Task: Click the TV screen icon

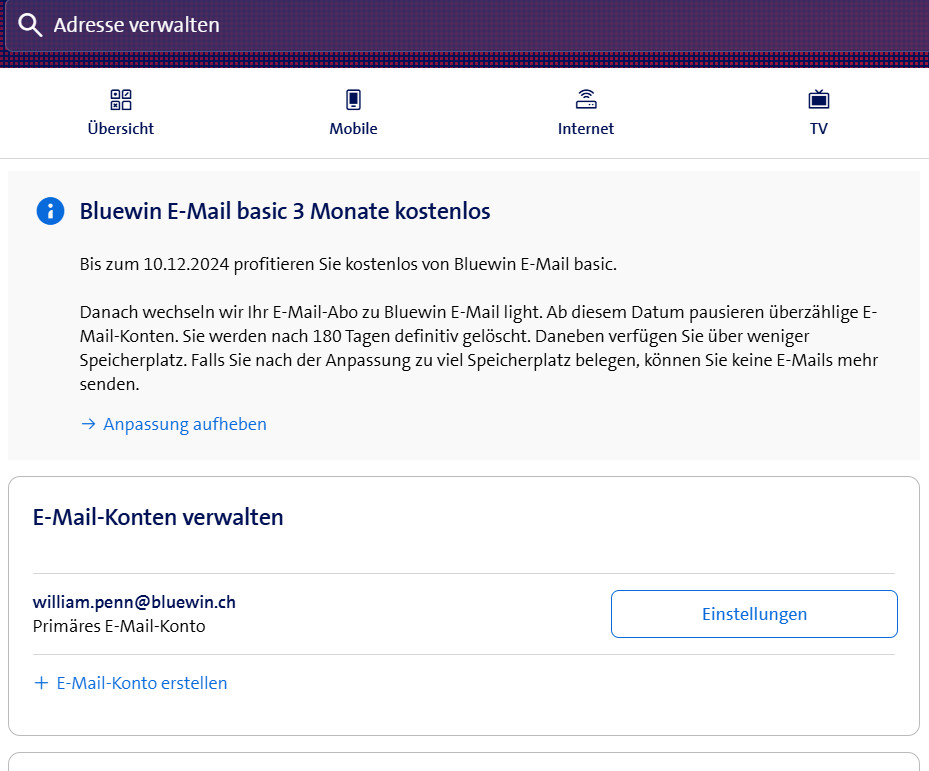Action: point(819,100)
